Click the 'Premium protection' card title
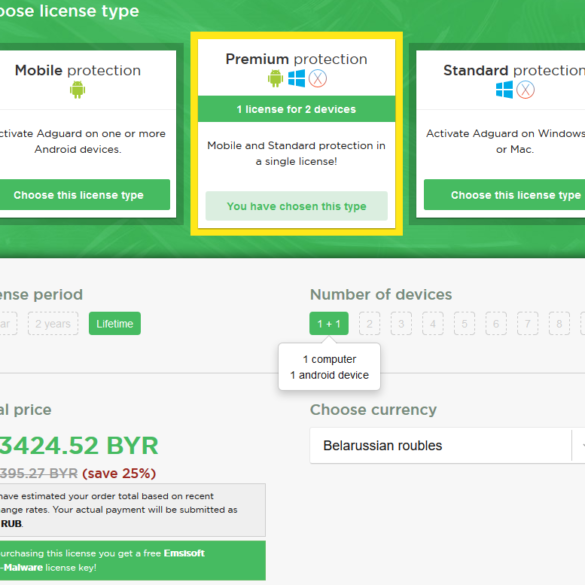 [x=297, y=59]
